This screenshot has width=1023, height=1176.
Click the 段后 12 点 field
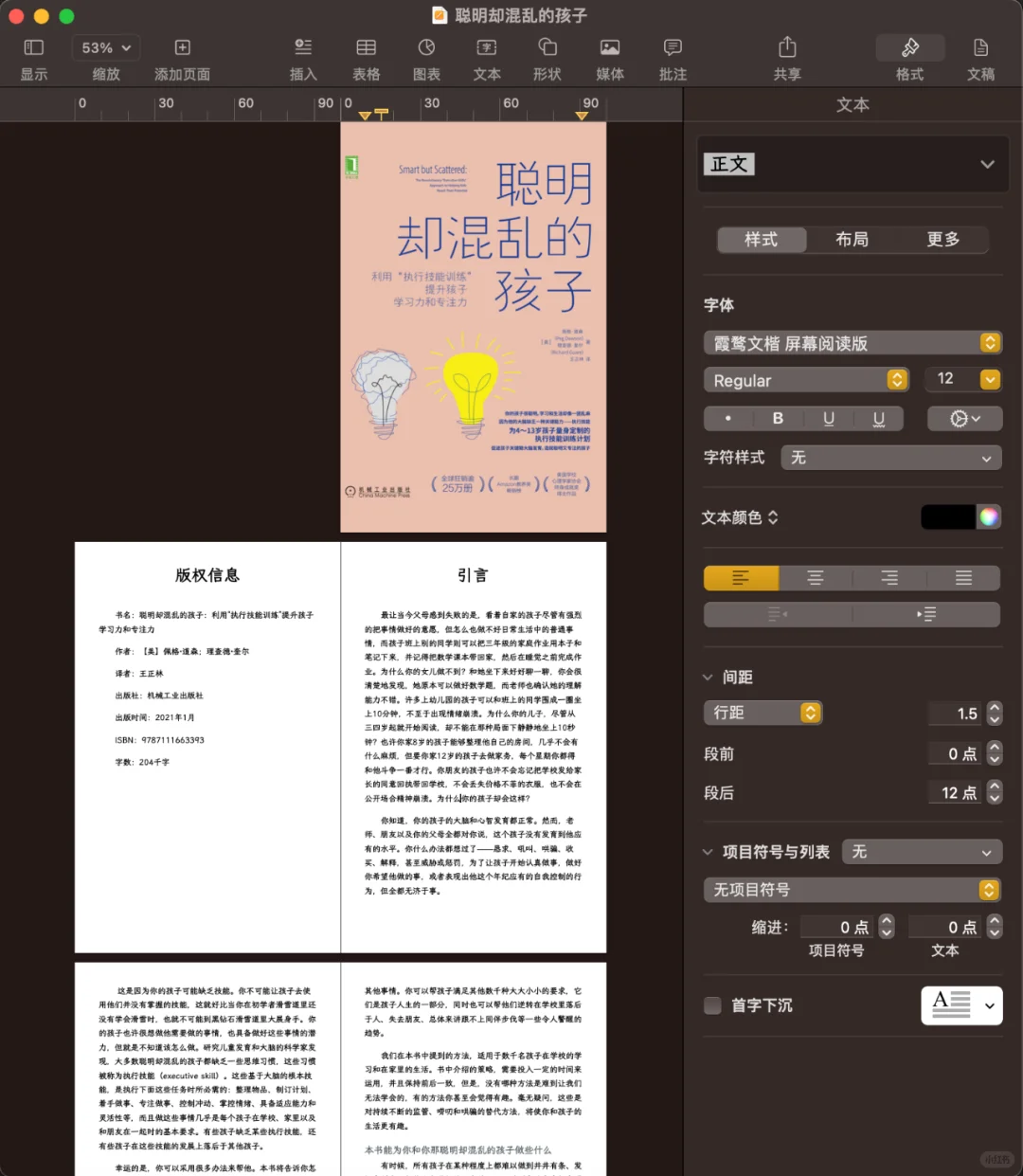point(957,792)
